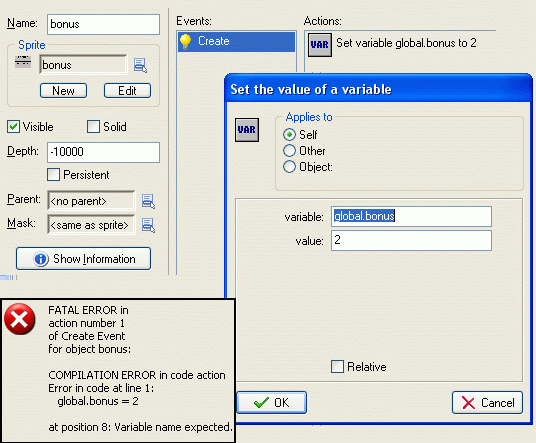Click the VAR icon in the dialog

click(247, 130)
